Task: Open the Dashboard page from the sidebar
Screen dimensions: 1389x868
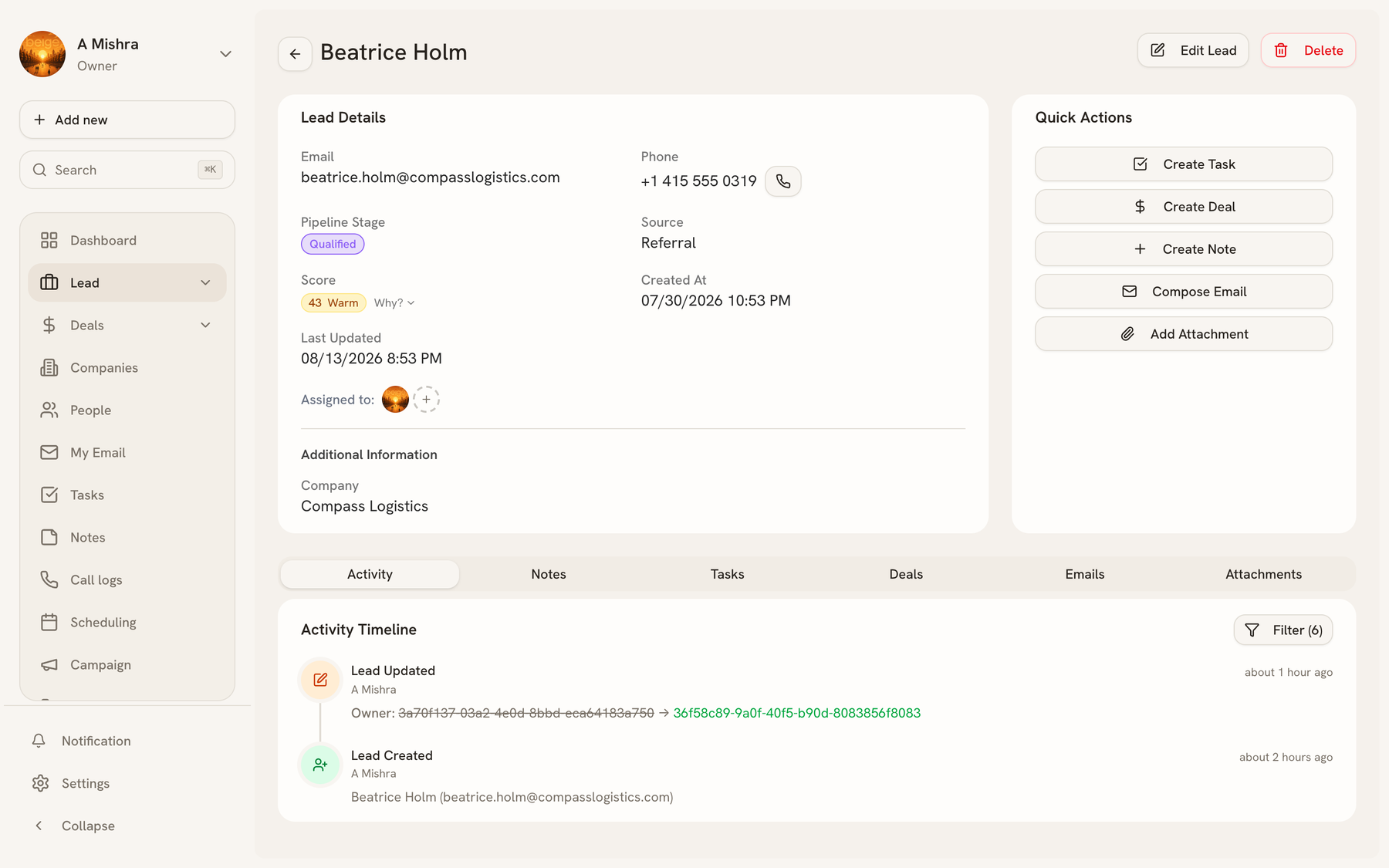Action: (127, 241)
